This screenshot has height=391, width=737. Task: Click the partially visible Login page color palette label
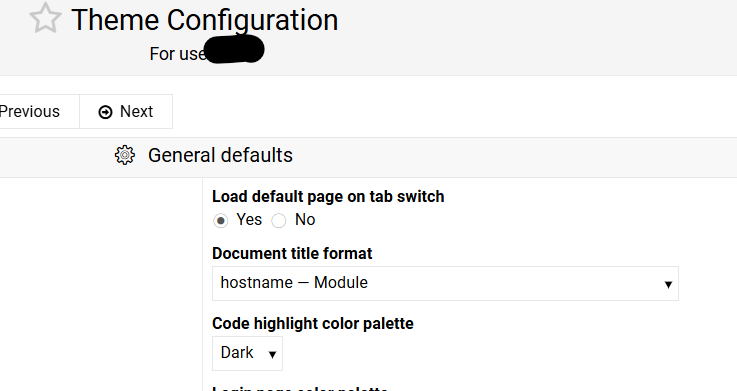click(300, 388)
